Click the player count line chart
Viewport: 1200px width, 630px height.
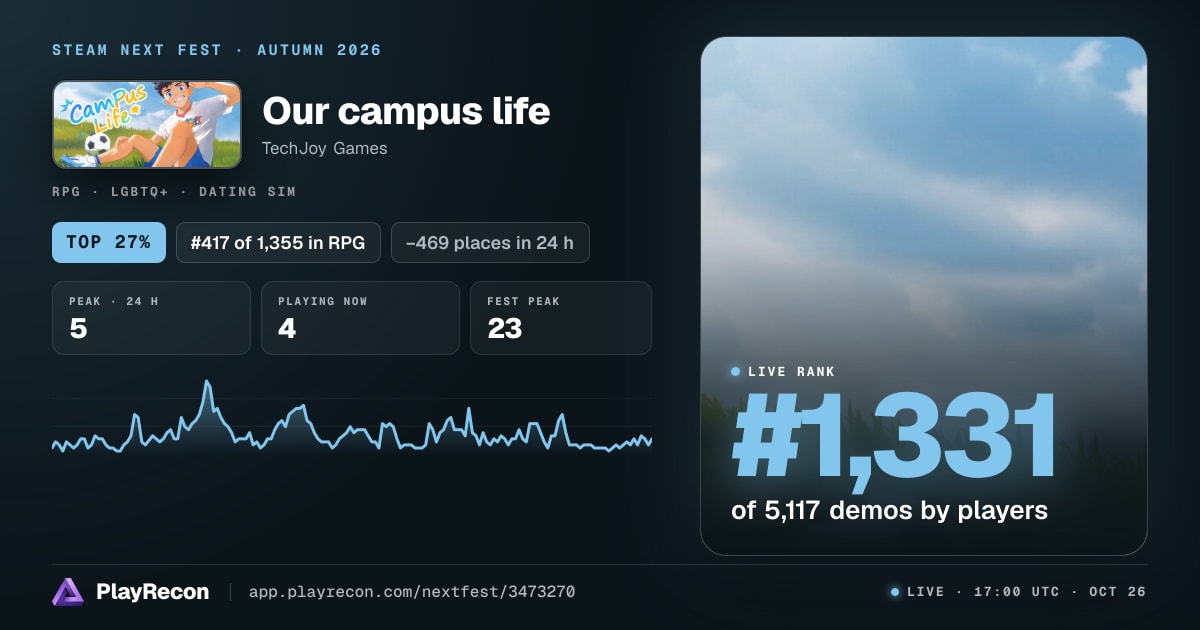pos(352,418)
